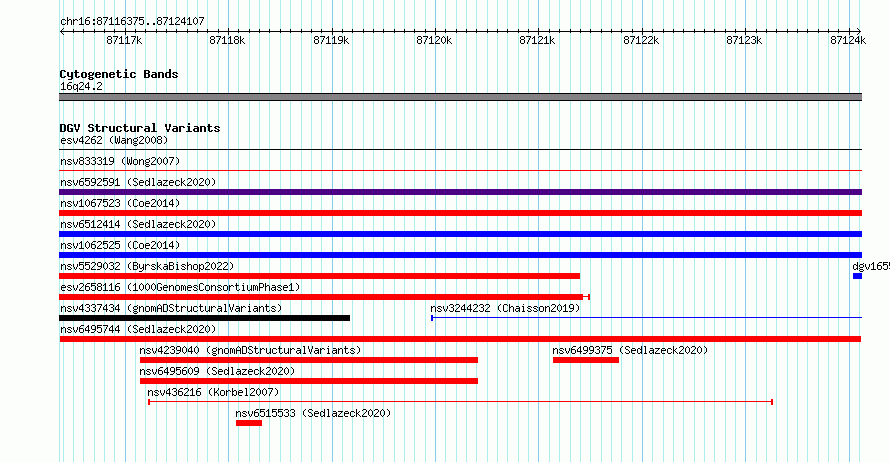Click the 87121k ruler tick label
This screenshot has width=890, height=462.
coord(537,40)
